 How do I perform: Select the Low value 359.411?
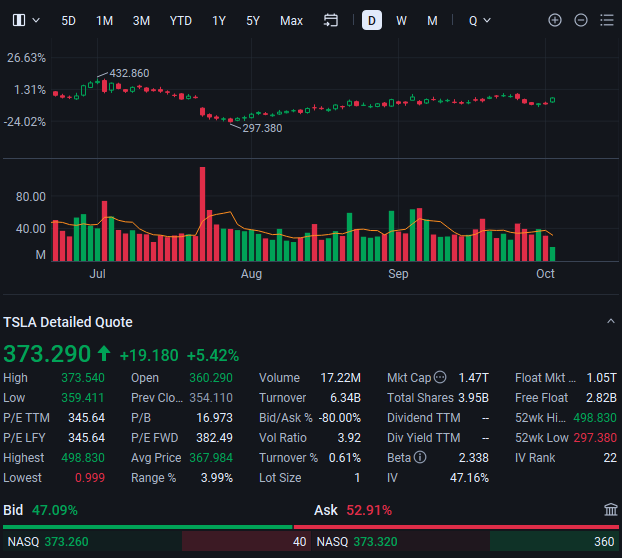click(83, 398)
